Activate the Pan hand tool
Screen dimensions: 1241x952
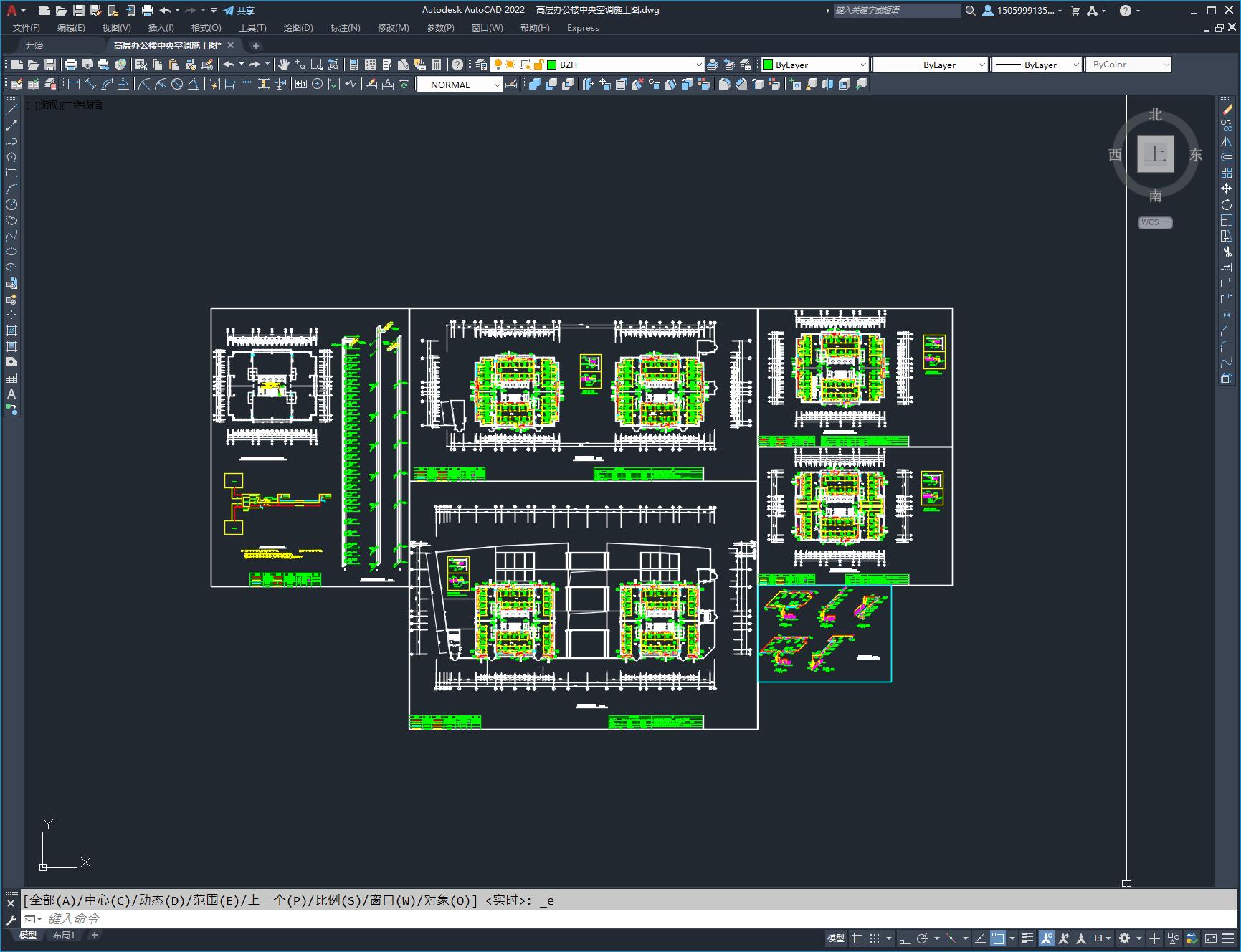click(284, 65)
